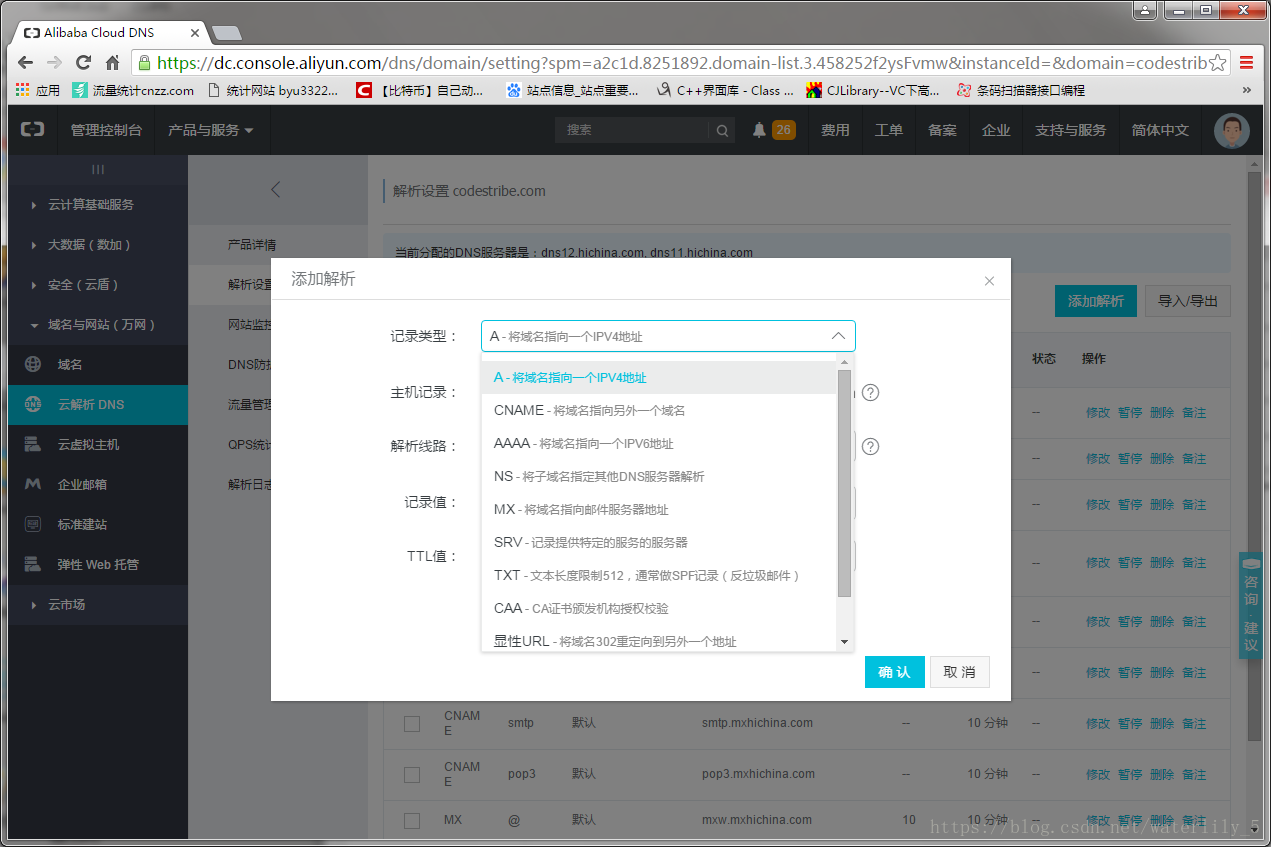1271x847 pixels.
Task: Click help icon next to 主机记录
Action: 870,392
